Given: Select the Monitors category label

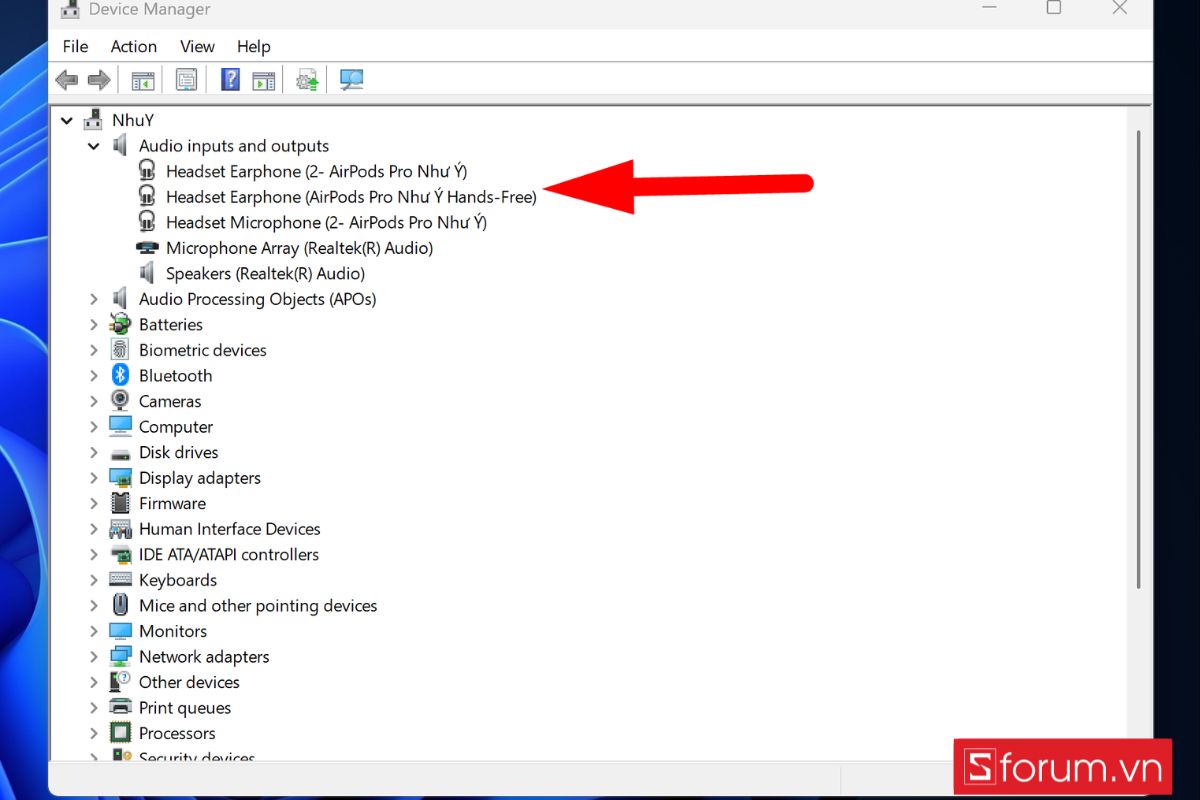Looking at the screenshot, I should tap(173, 631).
